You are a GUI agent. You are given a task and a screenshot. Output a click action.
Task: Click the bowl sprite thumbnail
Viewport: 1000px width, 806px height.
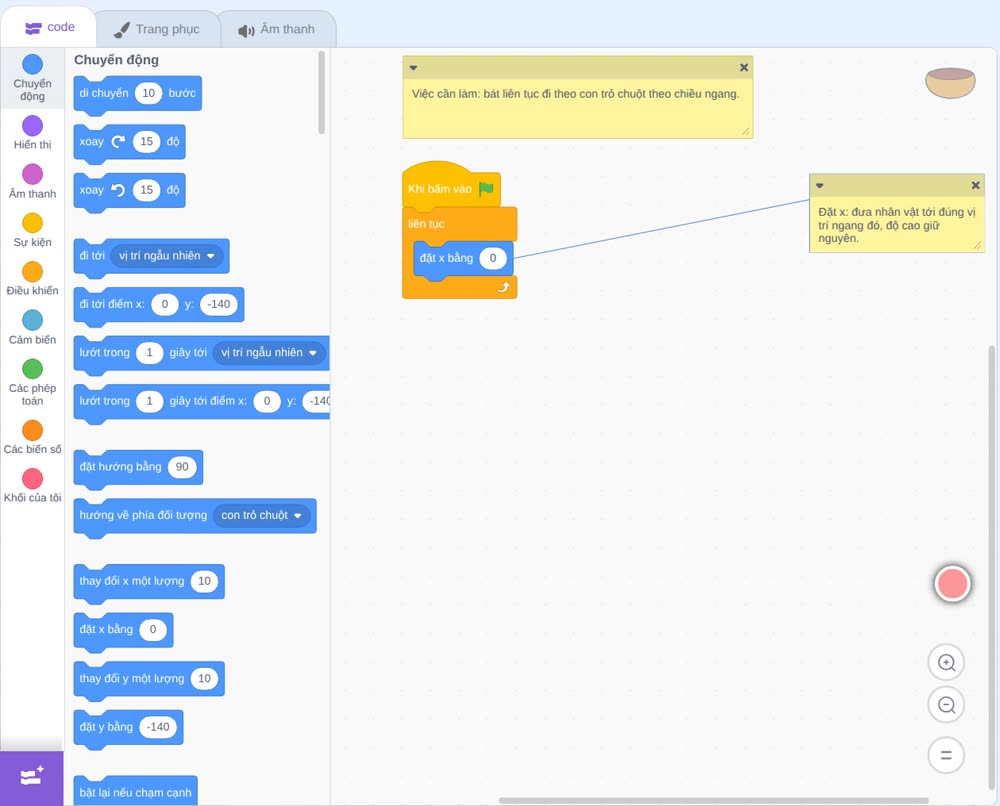coord(950,83)
